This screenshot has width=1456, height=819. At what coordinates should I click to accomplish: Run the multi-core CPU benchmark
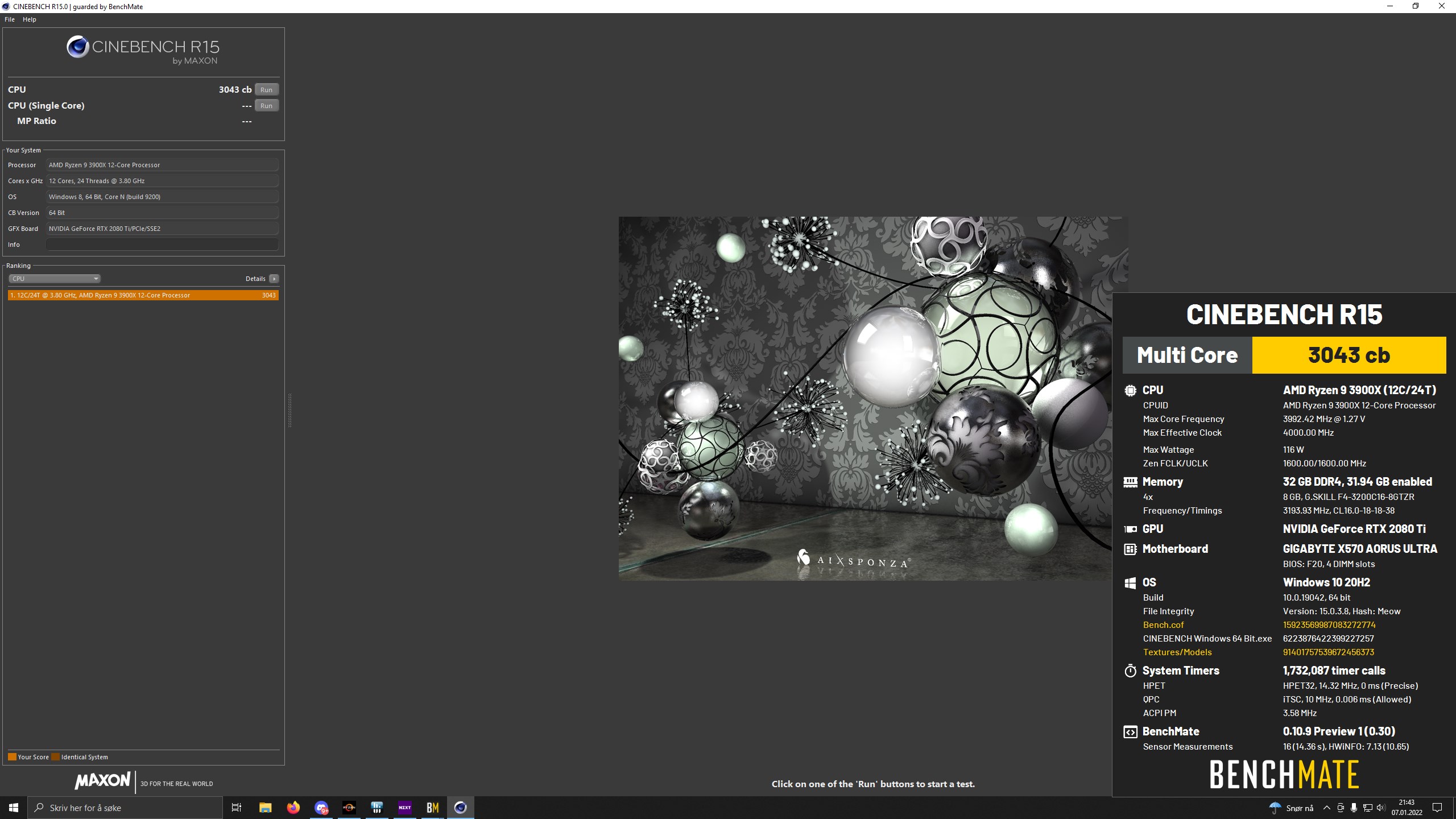tap(266, 90)
